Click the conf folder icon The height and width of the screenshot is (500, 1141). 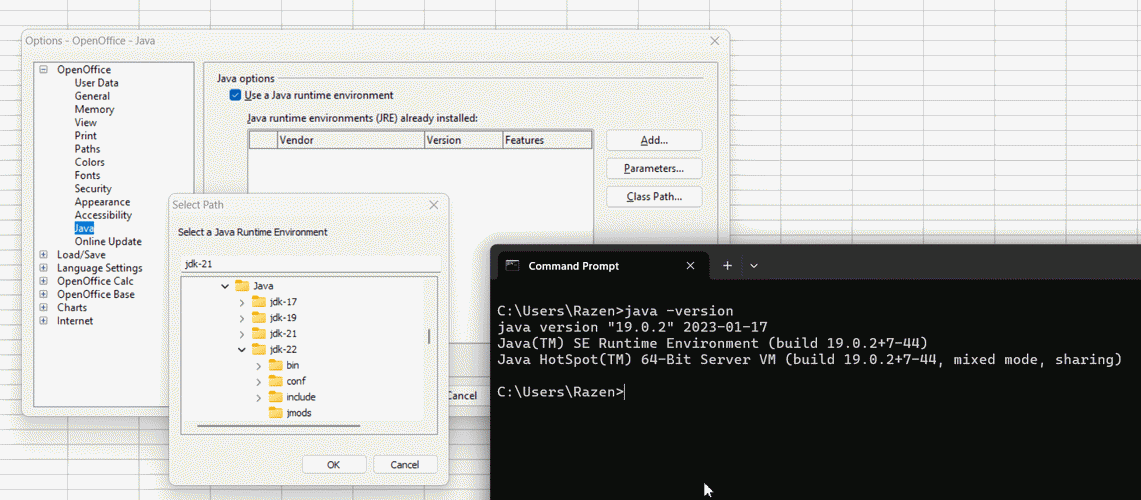point(276,381)
